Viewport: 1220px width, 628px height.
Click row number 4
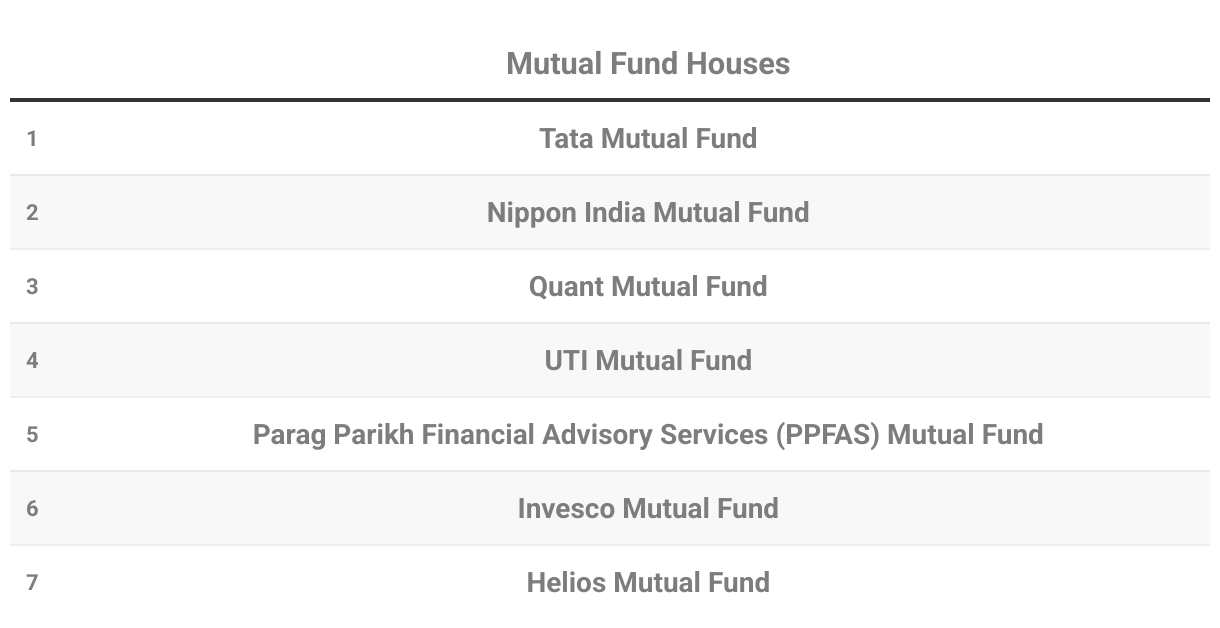coord(32,361)
